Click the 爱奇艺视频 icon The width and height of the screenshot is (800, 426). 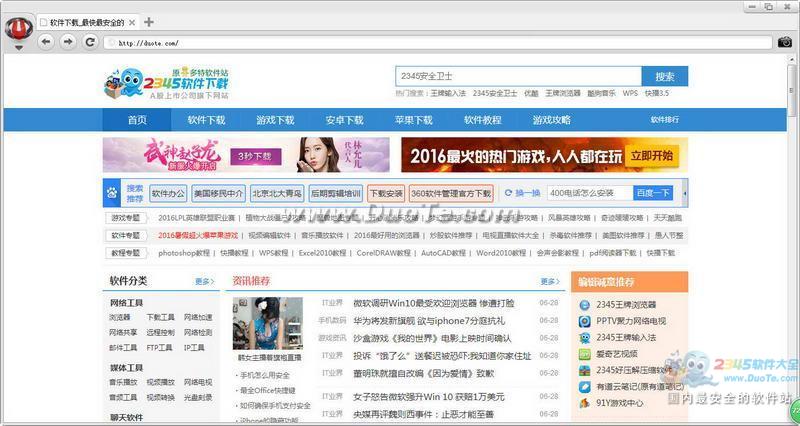click(x=585, y=354)
